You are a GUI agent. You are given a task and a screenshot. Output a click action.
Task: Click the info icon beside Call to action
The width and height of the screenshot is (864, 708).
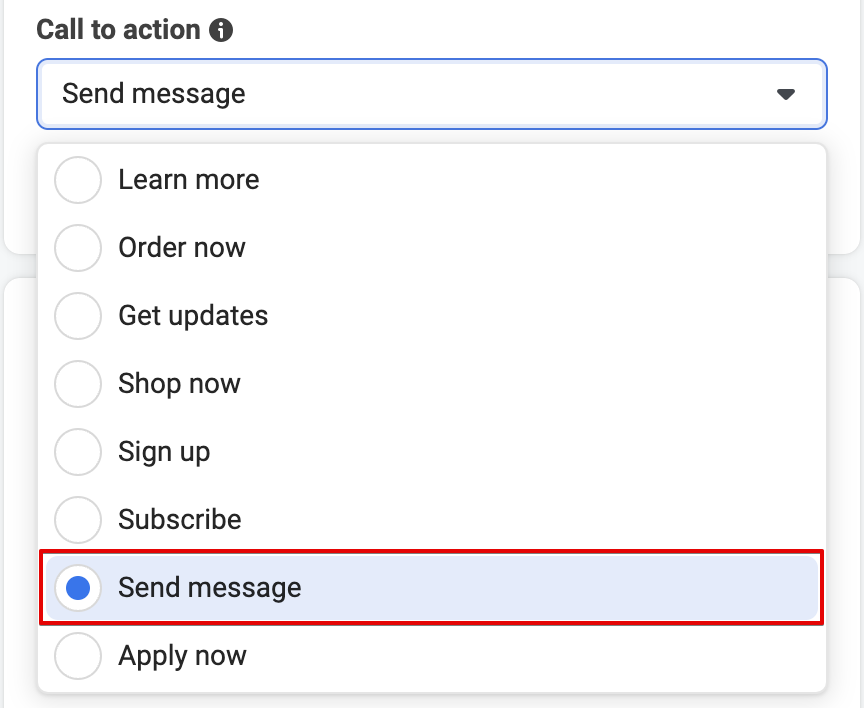tap(221, 30)
